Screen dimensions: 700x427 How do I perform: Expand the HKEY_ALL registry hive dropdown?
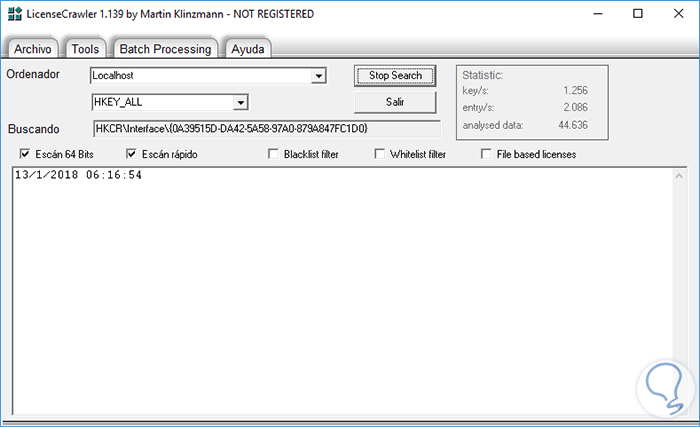coord(240,103)
